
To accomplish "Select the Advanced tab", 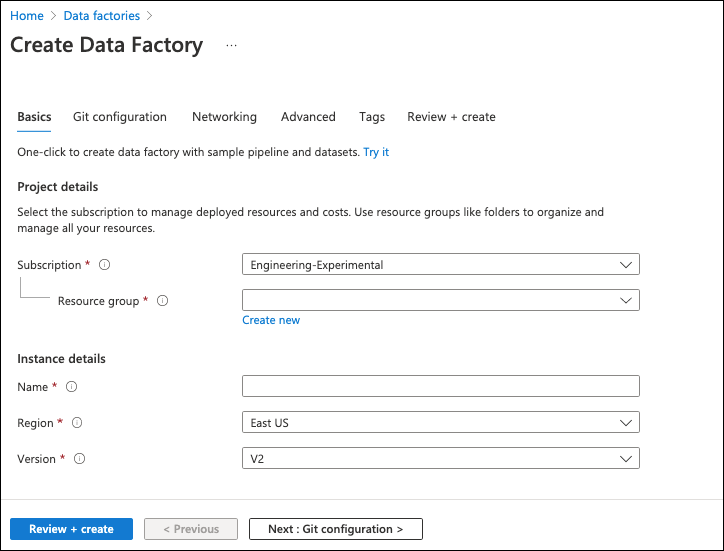I will pyautogui.click(x=308, y=117).
